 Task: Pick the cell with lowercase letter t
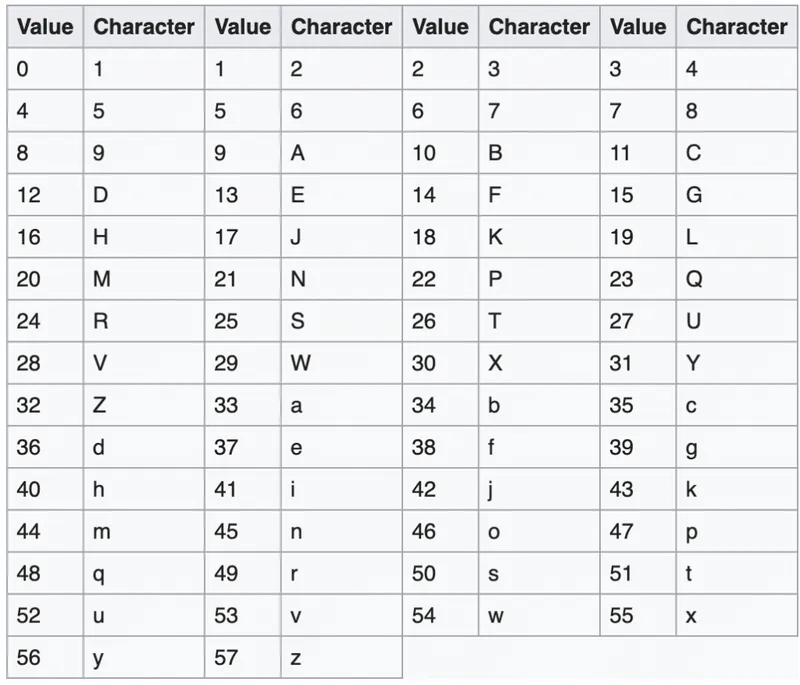pos(737,573)
